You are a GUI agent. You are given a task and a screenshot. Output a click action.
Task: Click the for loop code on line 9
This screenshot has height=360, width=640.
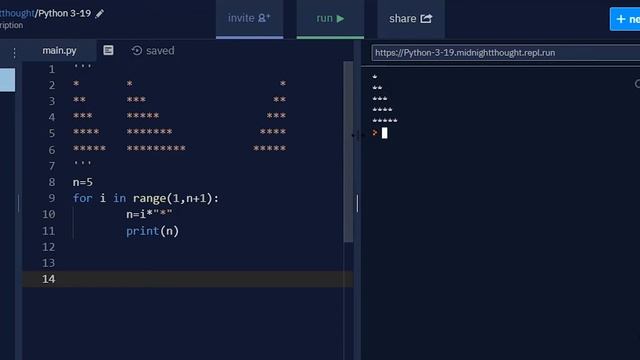click(x=146, y=198)
